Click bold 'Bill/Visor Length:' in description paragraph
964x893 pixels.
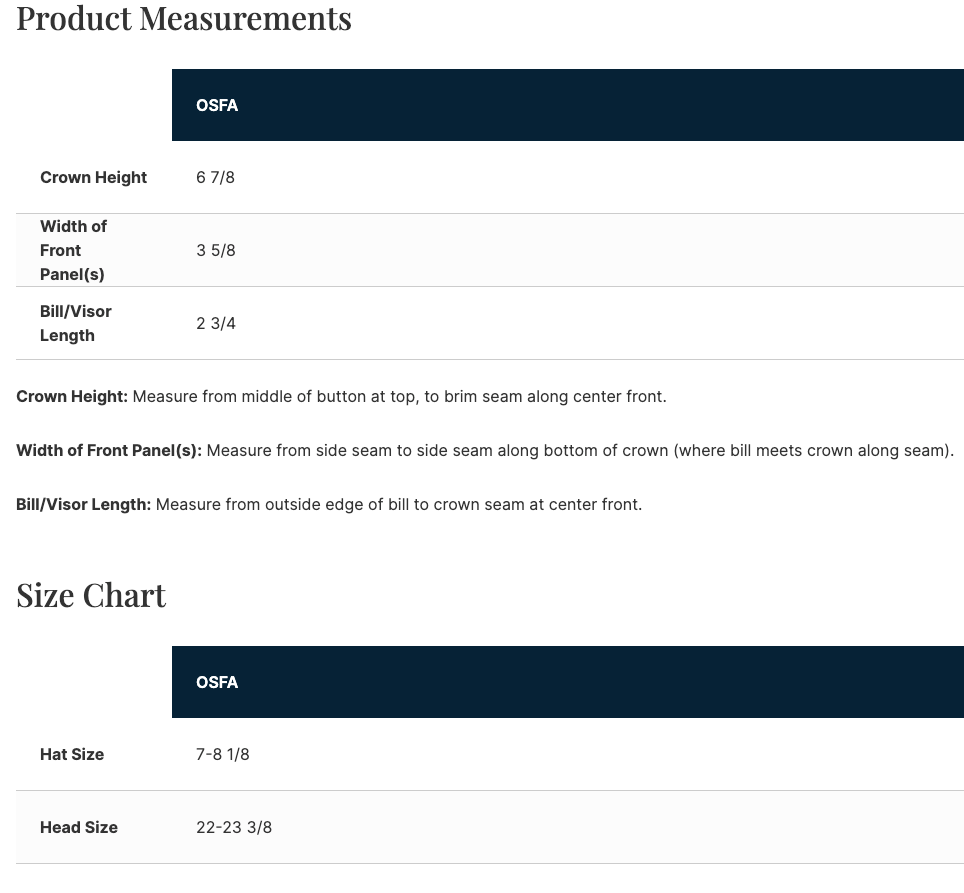tap(84, 505)
